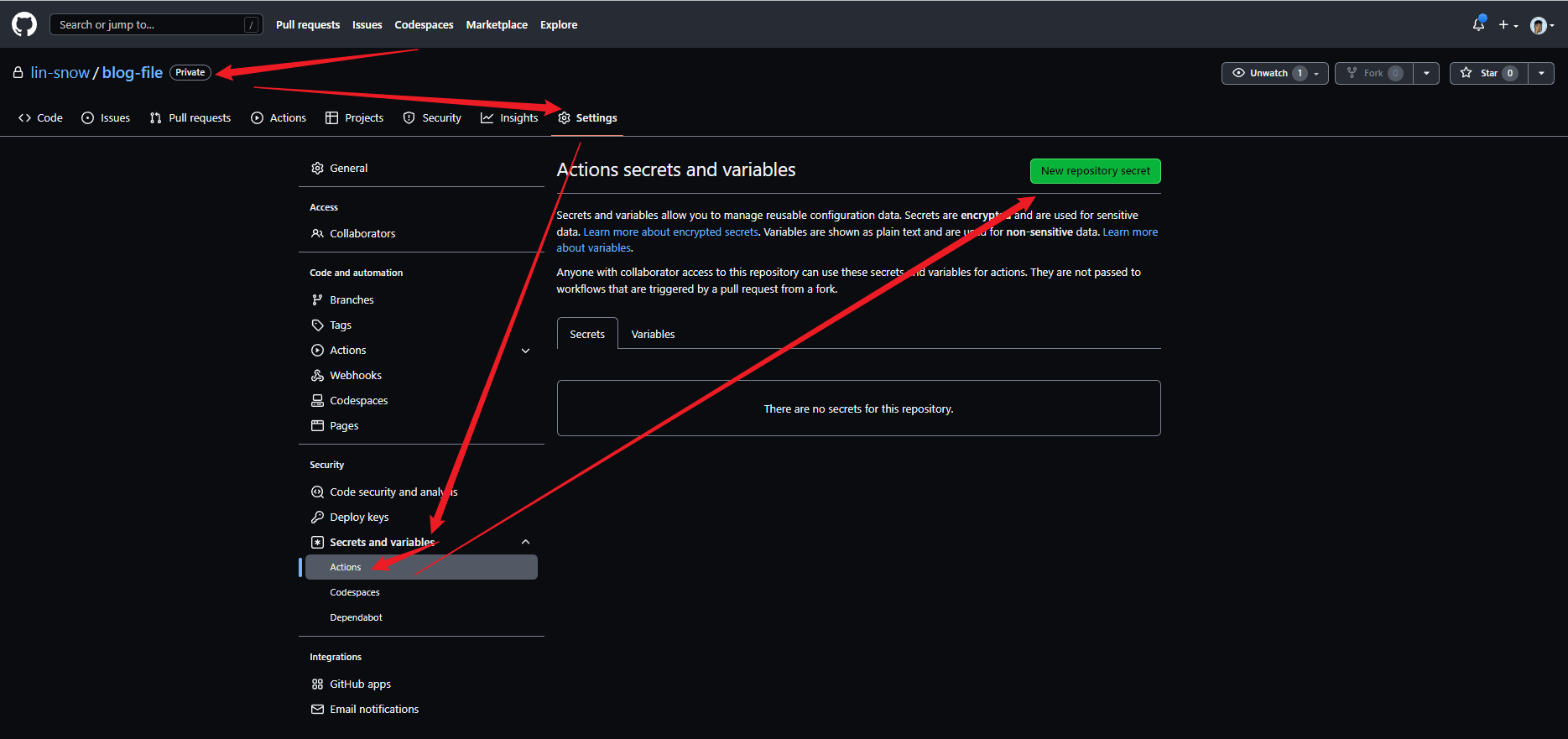Open Code security and analysis
The image size is (1568, 739).
click(421, 492)
